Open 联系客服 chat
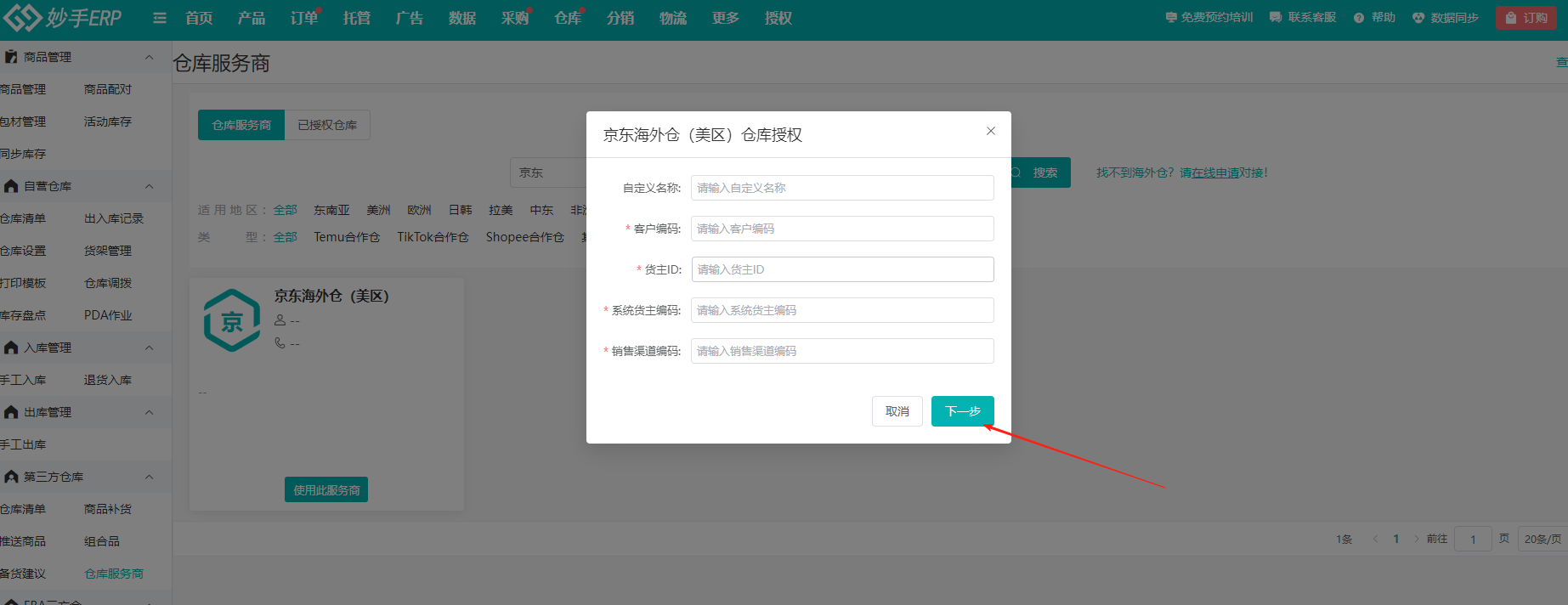Image resolution: width=1568 pixels, height=605 pixels. pos(1303,17)
